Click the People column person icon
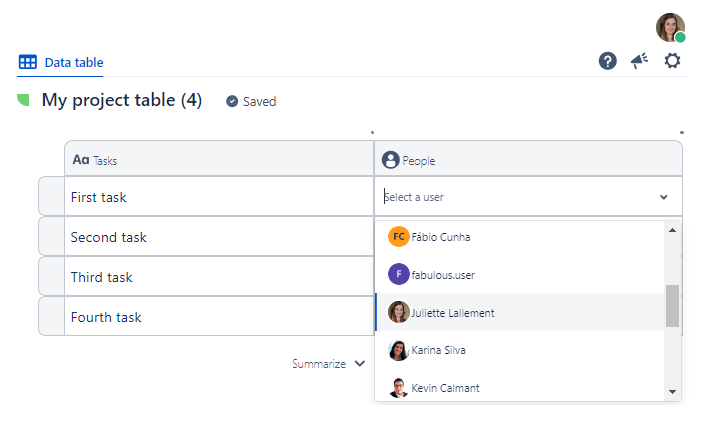Image resolution: width=710 pixels, height=432 pixels. click(391, 160)
